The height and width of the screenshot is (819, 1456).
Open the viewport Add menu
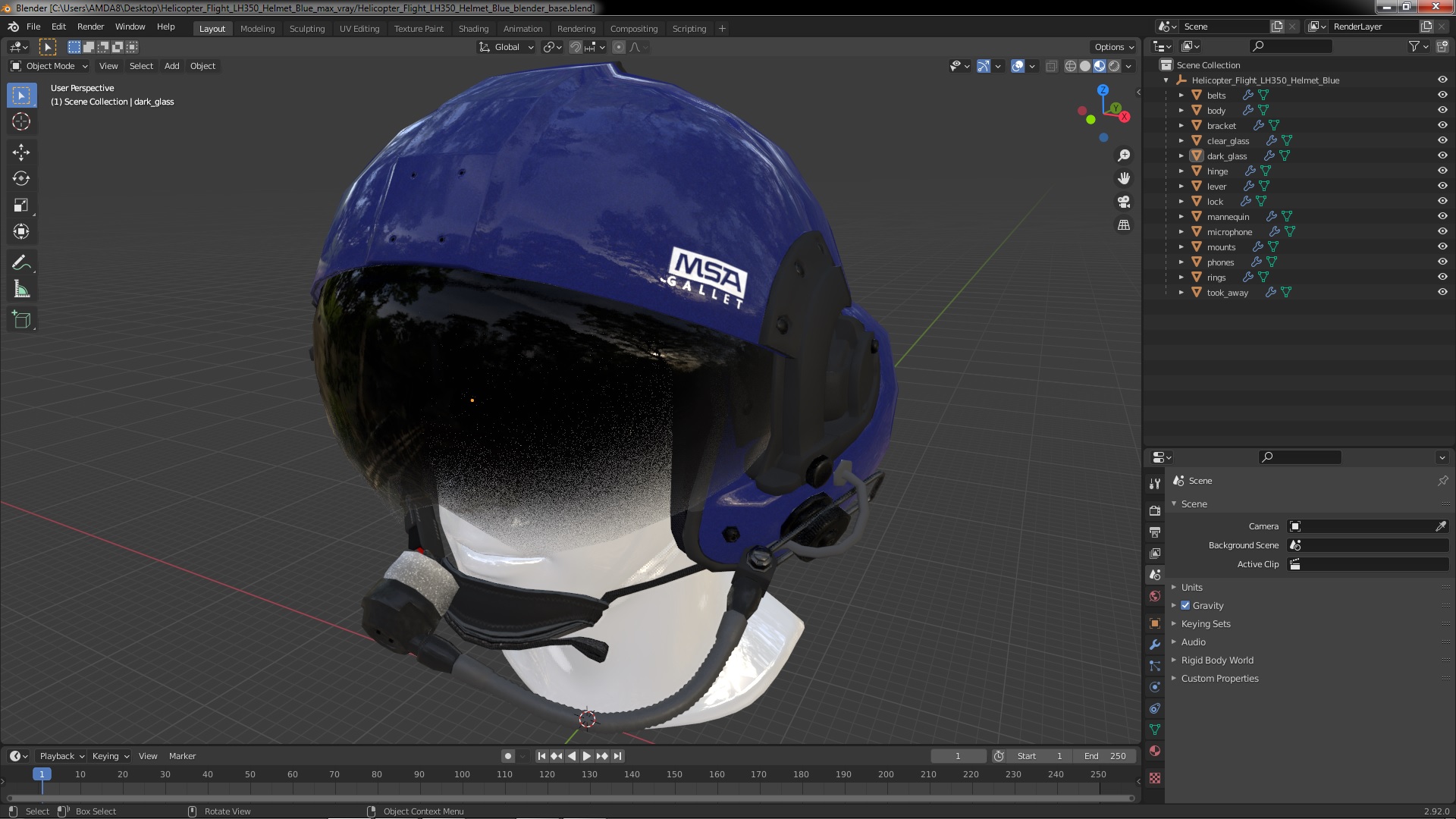pos(172,66)
